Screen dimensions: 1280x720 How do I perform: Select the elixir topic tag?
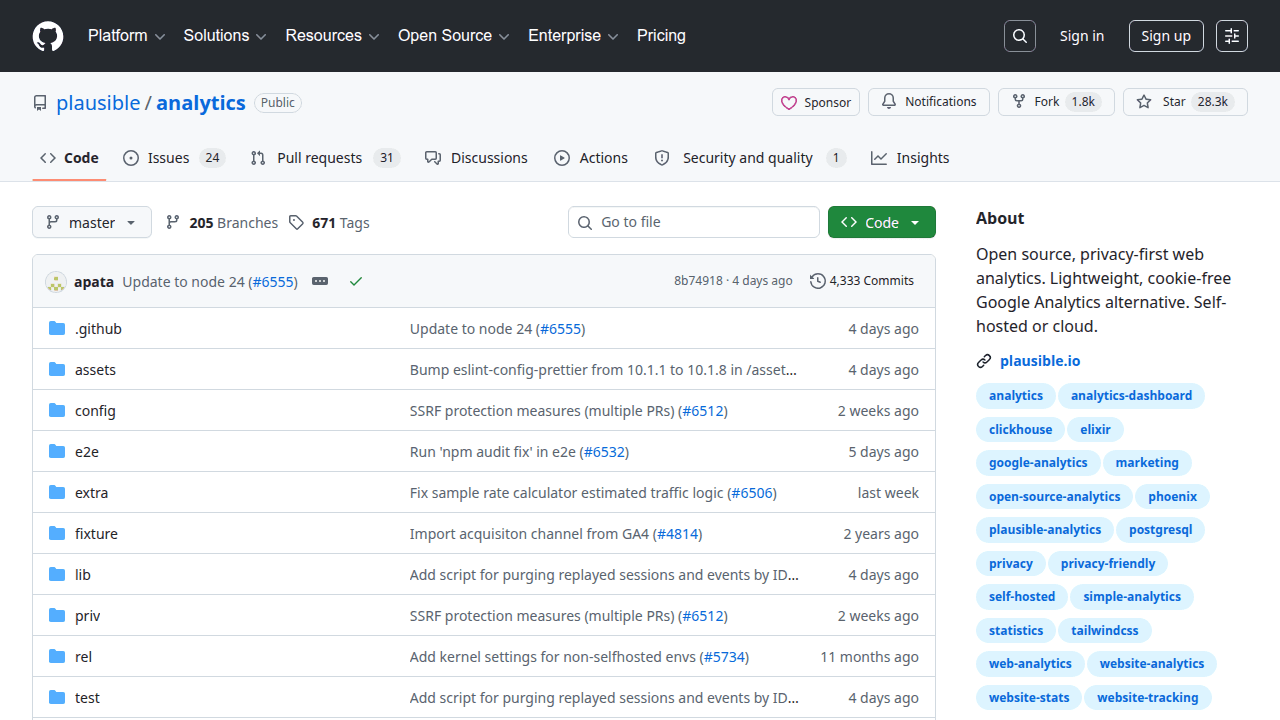[x=1096, y=429]
